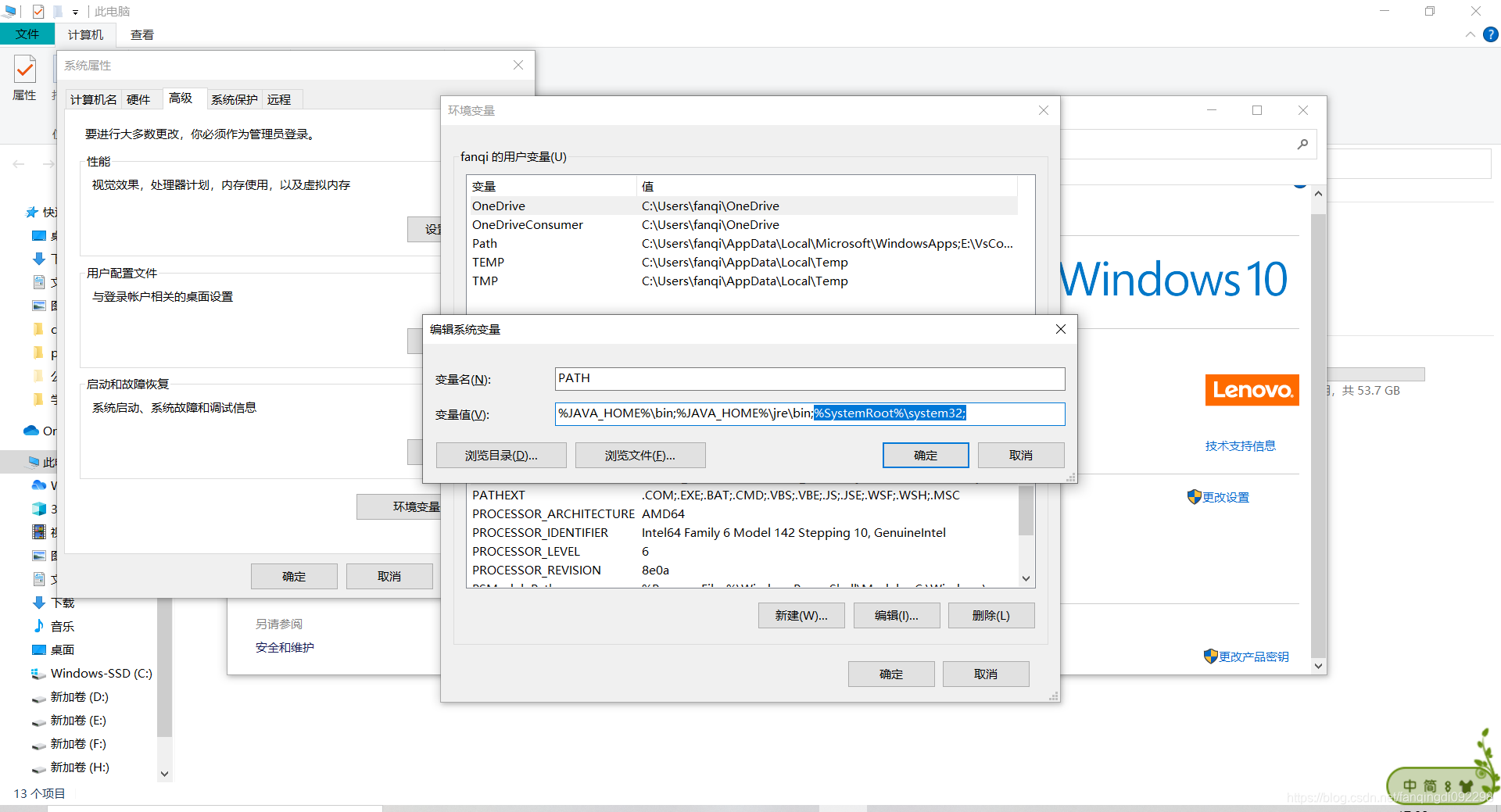This screenshot has height=812, width=1501.
Task: Select the PROCESSOR_IDENTIFIER system variable row
Action: 743,532
